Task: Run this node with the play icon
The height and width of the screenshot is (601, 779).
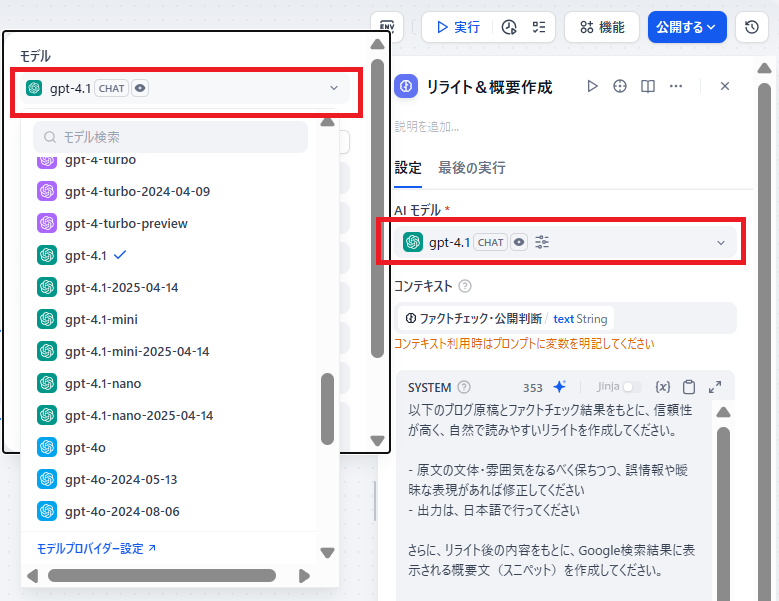Action: tap(592, 87)
